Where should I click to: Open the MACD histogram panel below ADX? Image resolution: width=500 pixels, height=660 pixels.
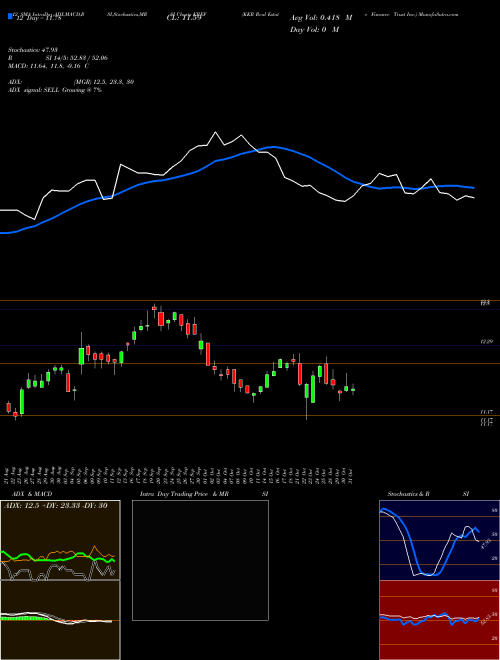coord(60,620)
